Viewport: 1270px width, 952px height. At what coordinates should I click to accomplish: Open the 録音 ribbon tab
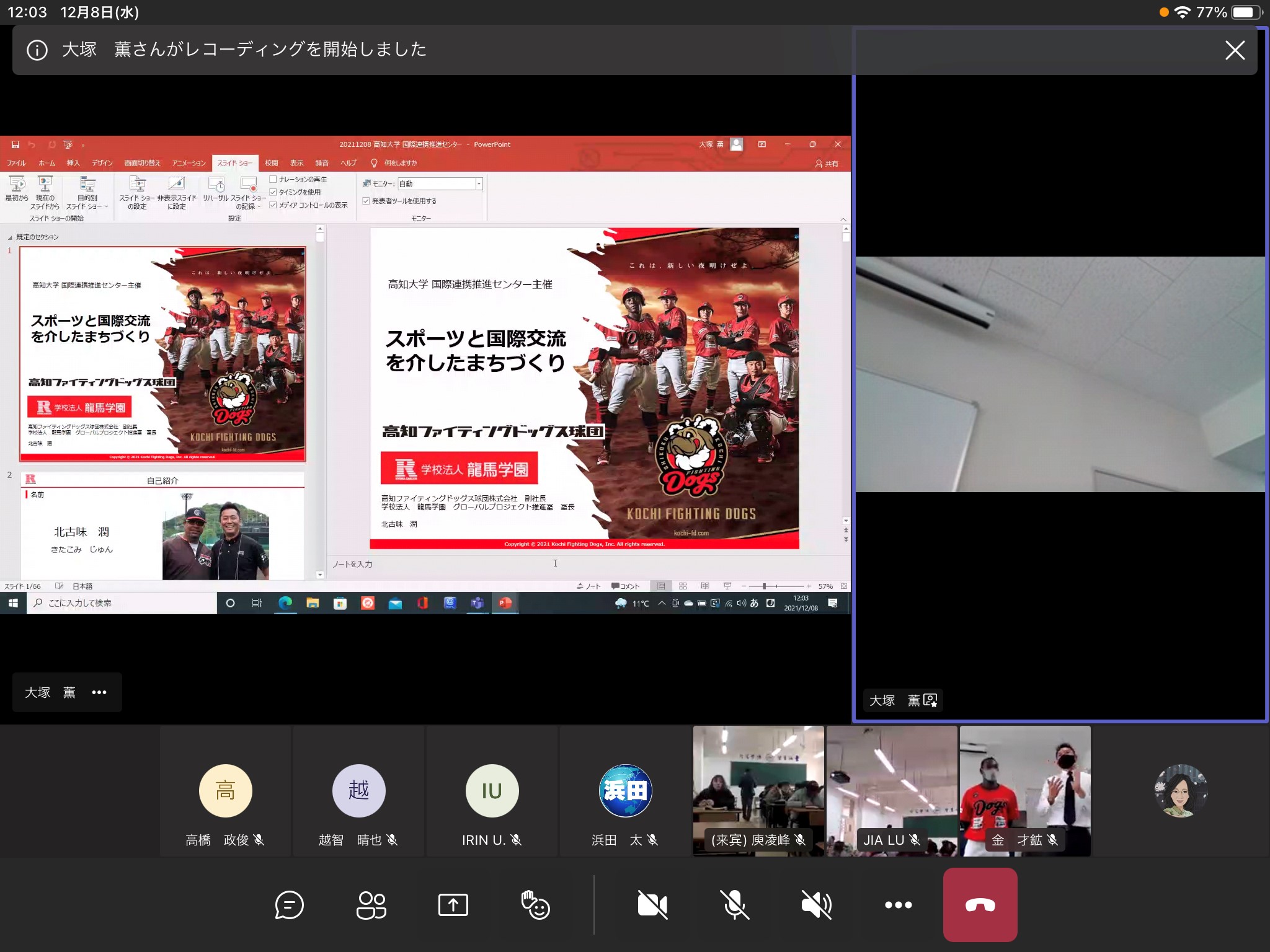pyautogui.click(x=322, y=163)
